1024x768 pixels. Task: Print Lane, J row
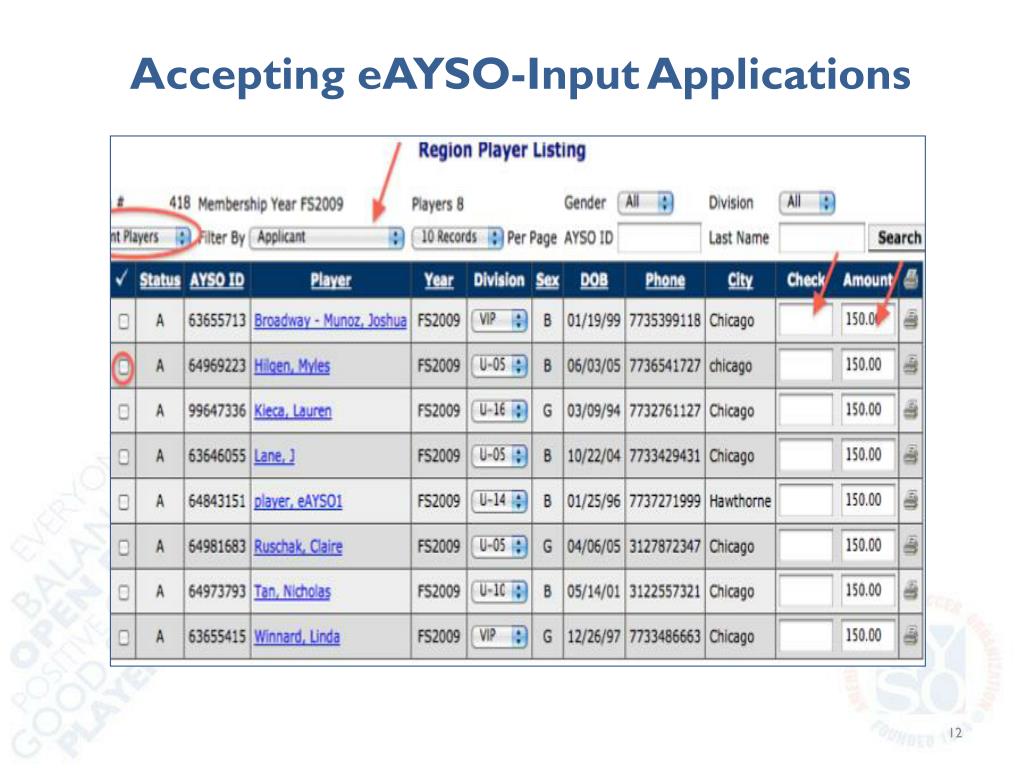[911, 455]
